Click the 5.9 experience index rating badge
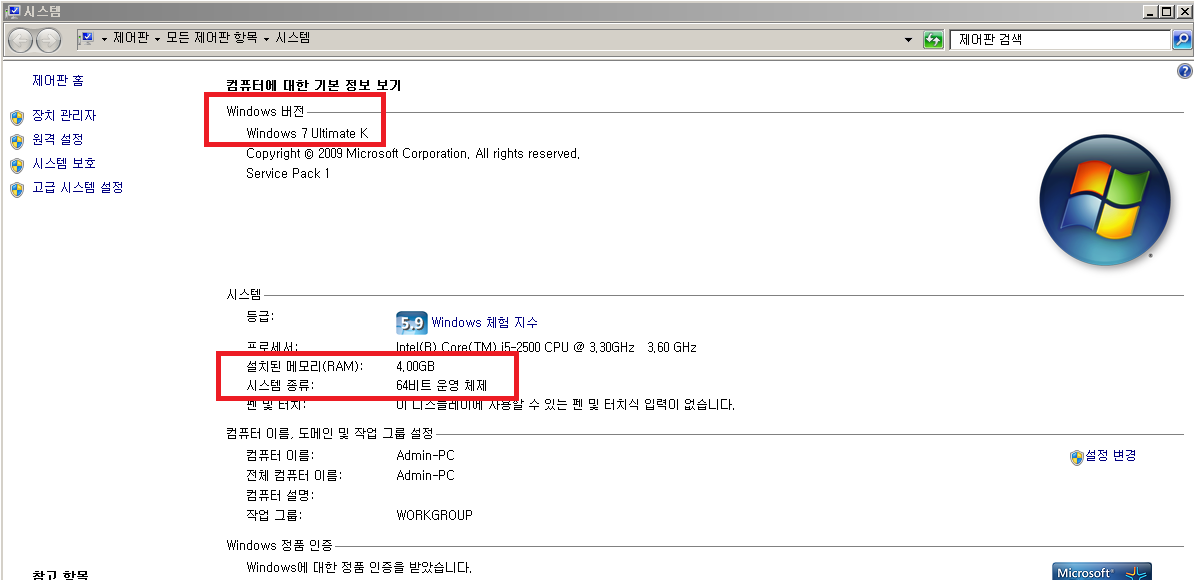The width and height of the screenshot is (1194, 580). 411,323
